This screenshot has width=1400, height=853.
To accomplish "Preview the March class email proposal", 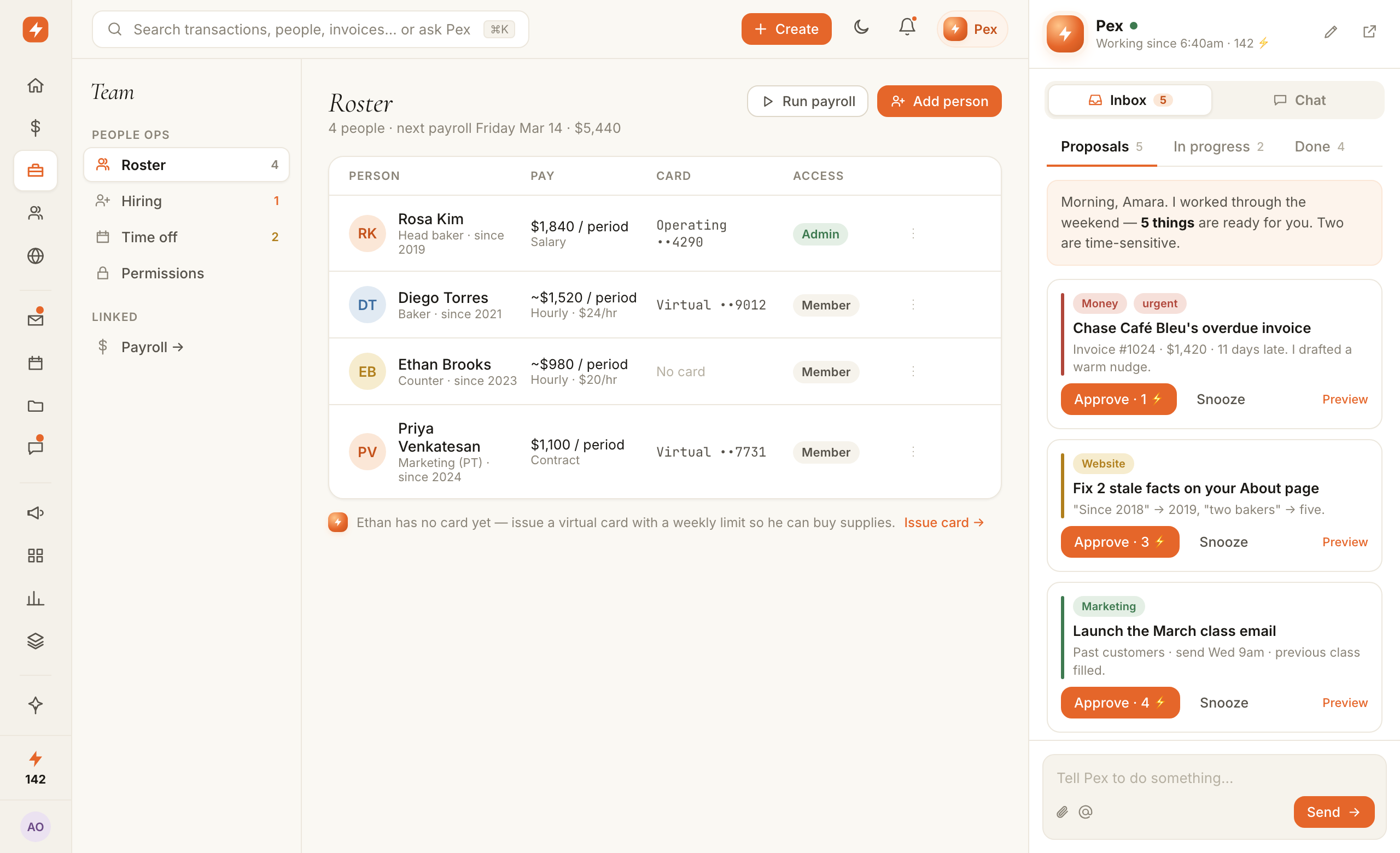I will pyautogui.click(x=1344, y=703).
